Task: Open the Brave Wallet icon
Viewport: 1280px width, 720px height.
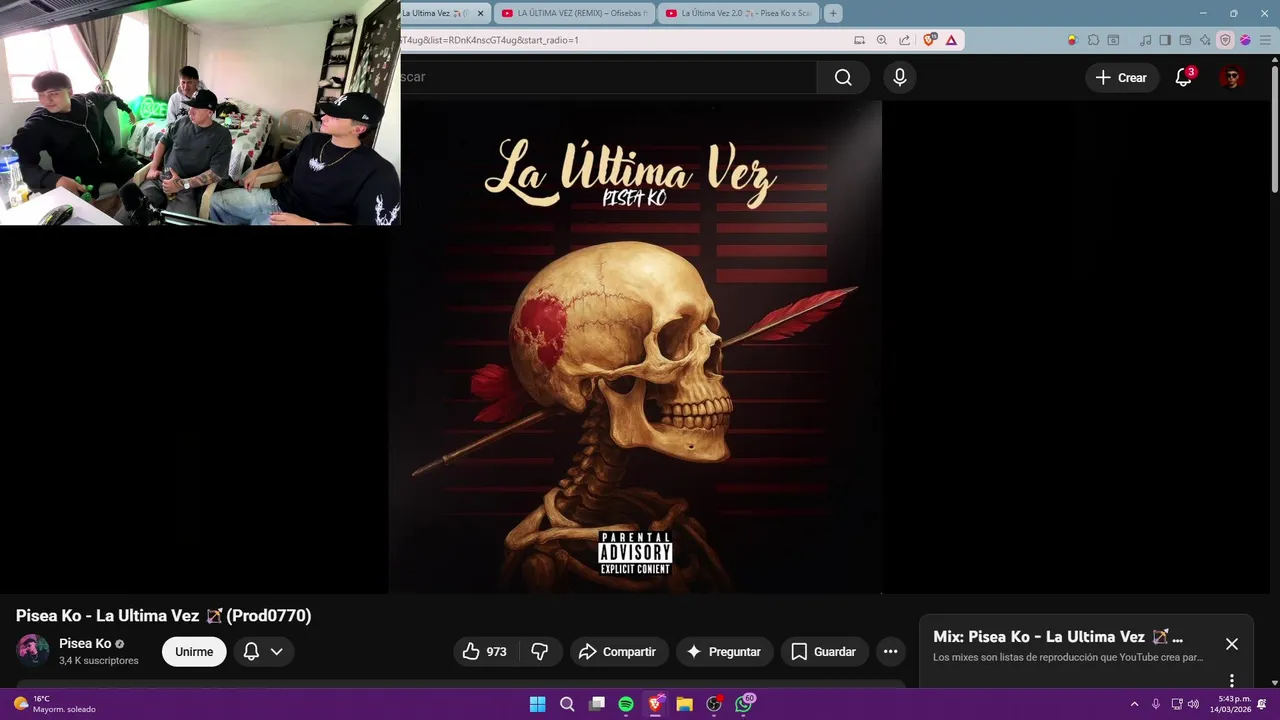Action: point(1185,40)
